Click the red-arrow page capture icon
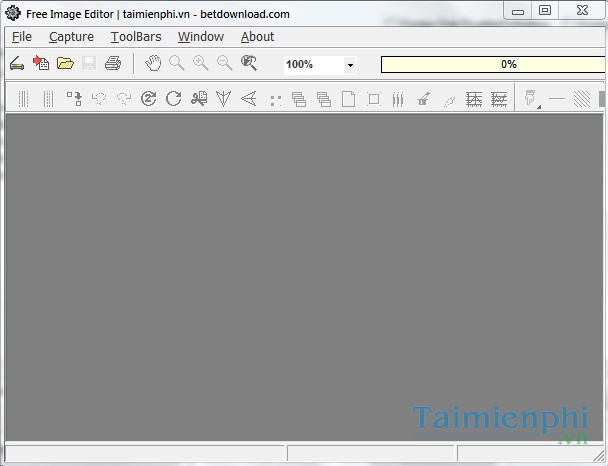Screen dimensions: 608x466 tap(41, 63)
